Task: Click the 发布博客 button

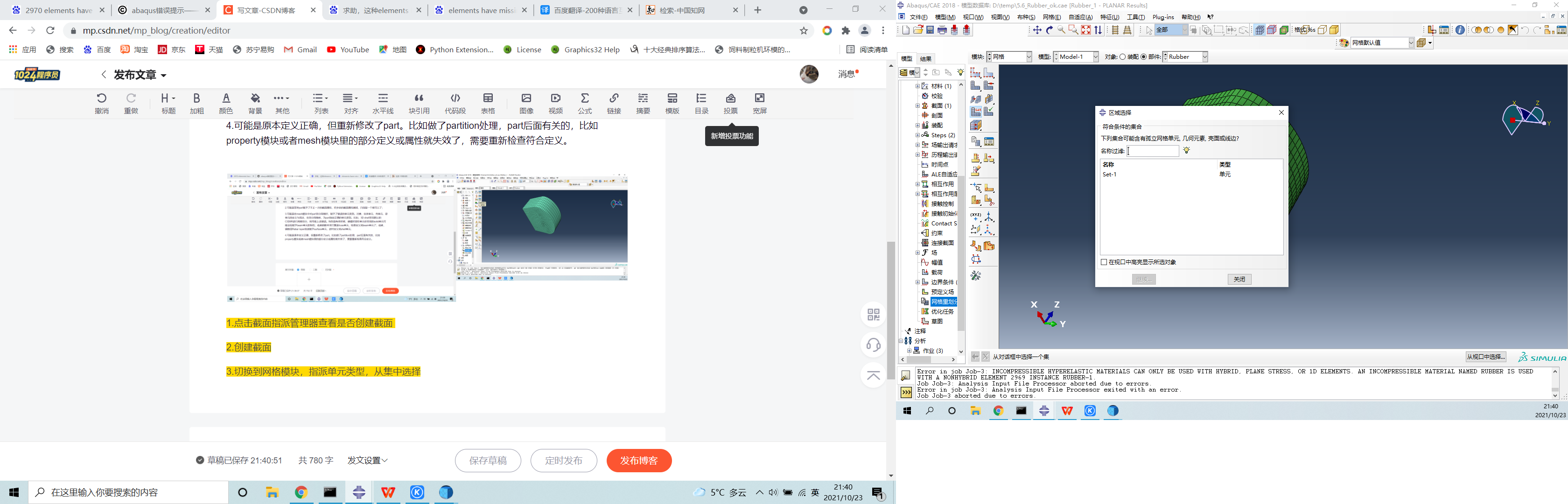Action: 638,461
